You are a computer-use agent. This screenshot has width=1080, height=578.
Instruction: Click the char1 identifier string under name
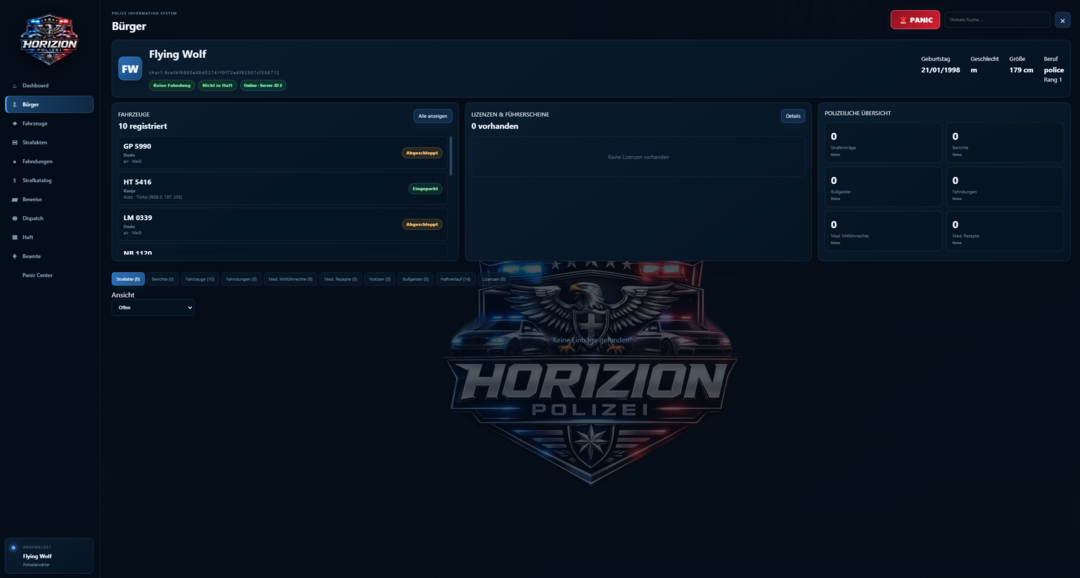click(x=214, y=72)
